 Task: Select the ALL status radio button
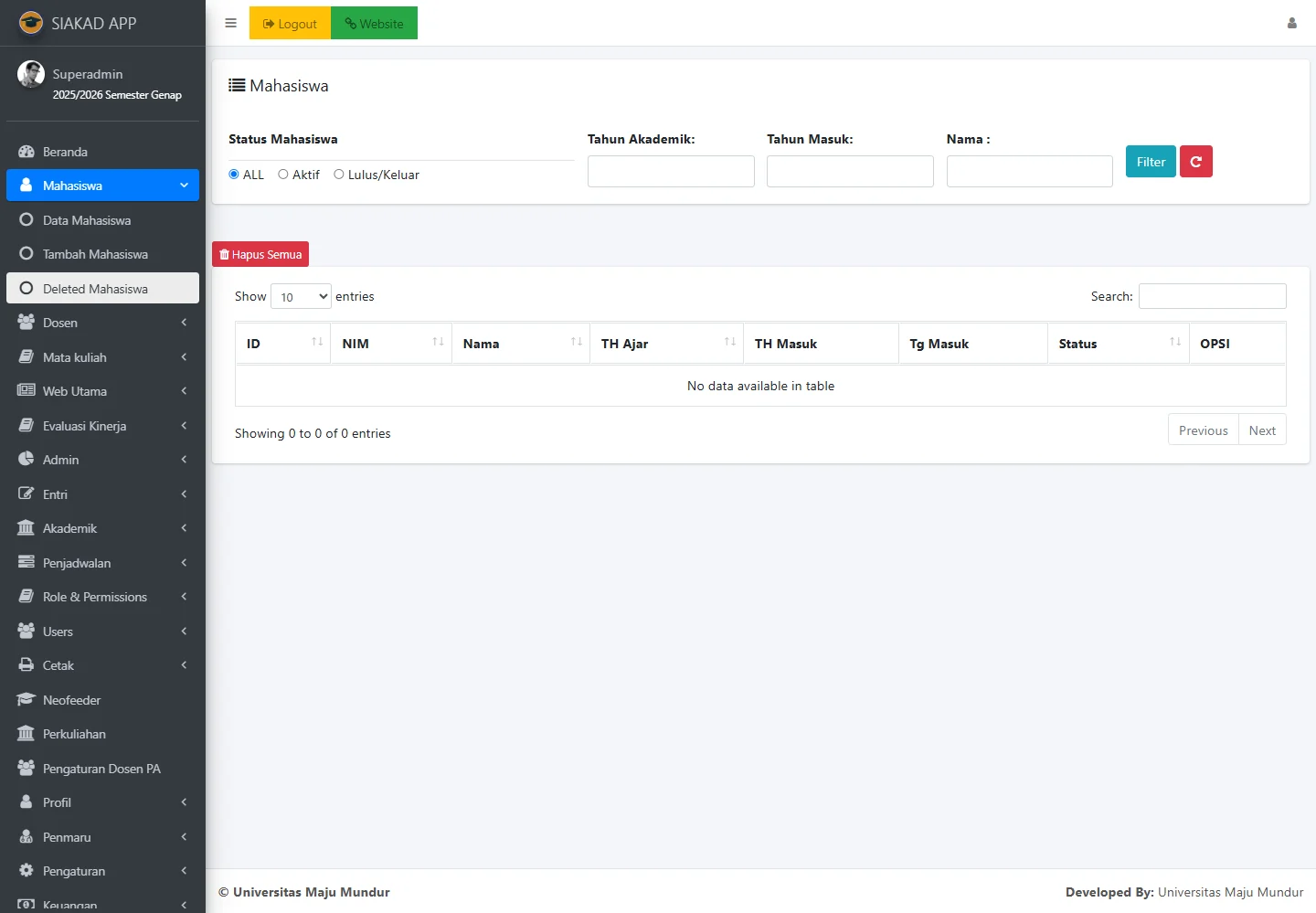pos(234,175)
